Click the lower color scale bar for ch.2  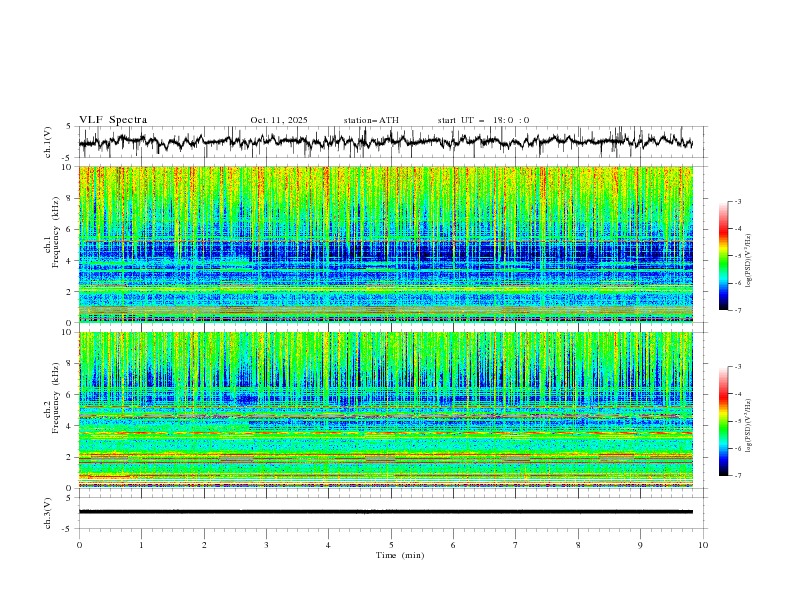pos(724,421)
